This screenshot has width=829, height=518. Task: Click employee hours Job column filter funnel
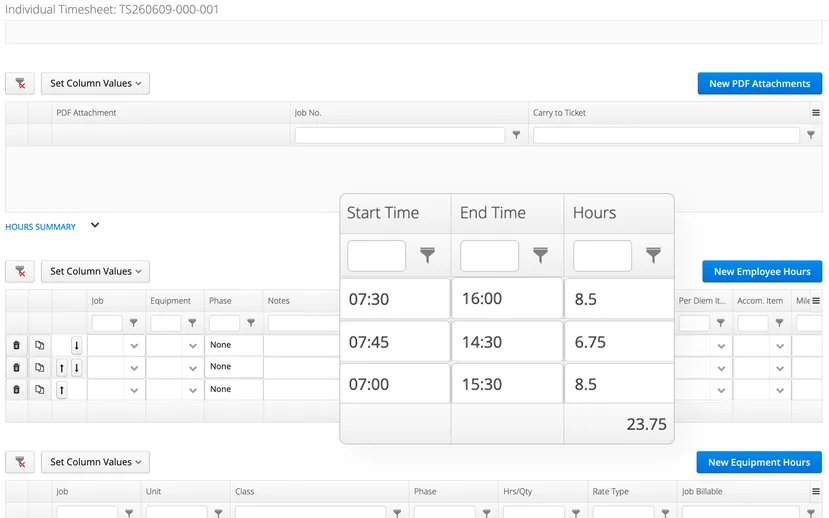pyautogui.click(x=134, y=323)
